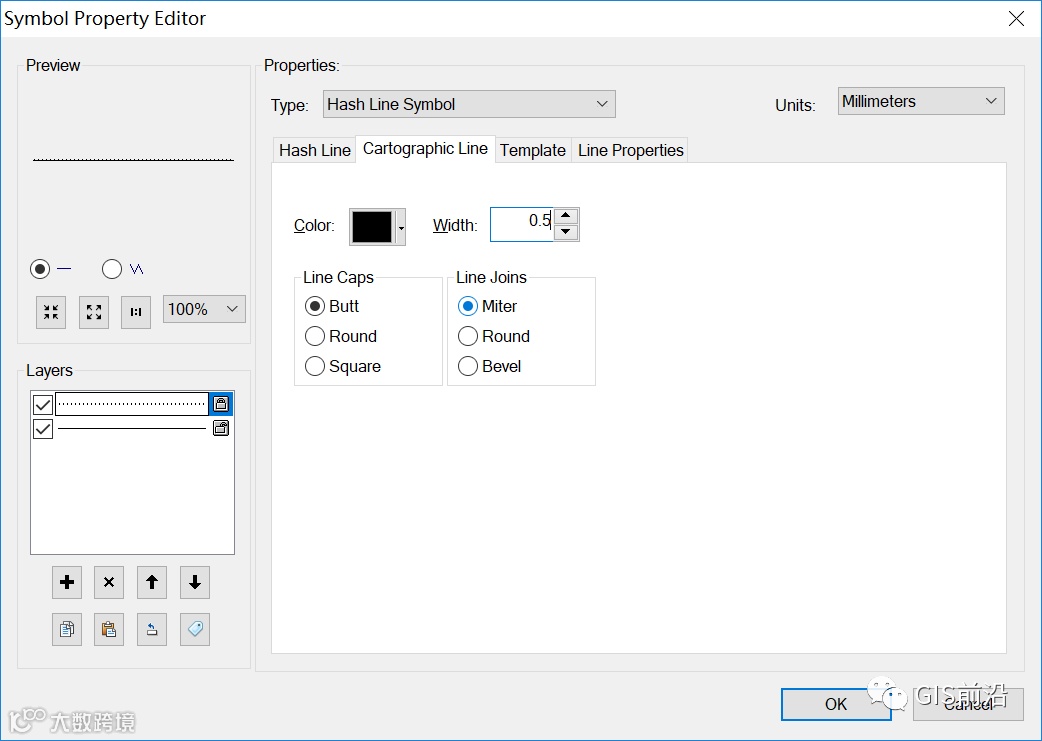Click the Tags icon button

195,629
